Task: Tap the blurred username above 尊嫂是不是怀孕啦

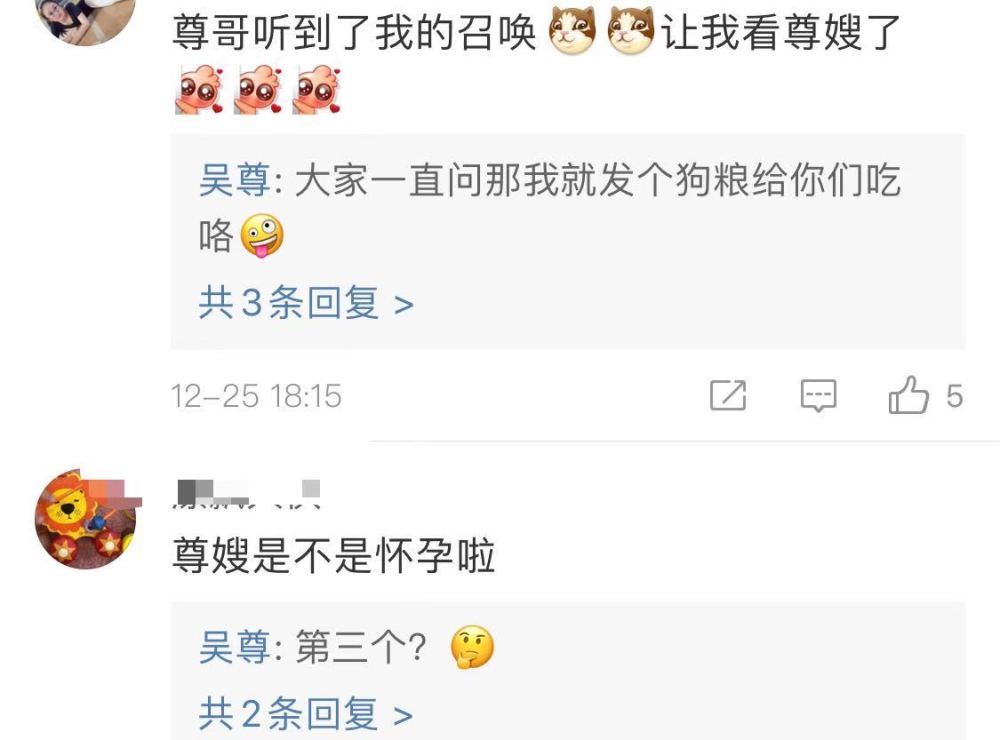Action: point(247,494)
